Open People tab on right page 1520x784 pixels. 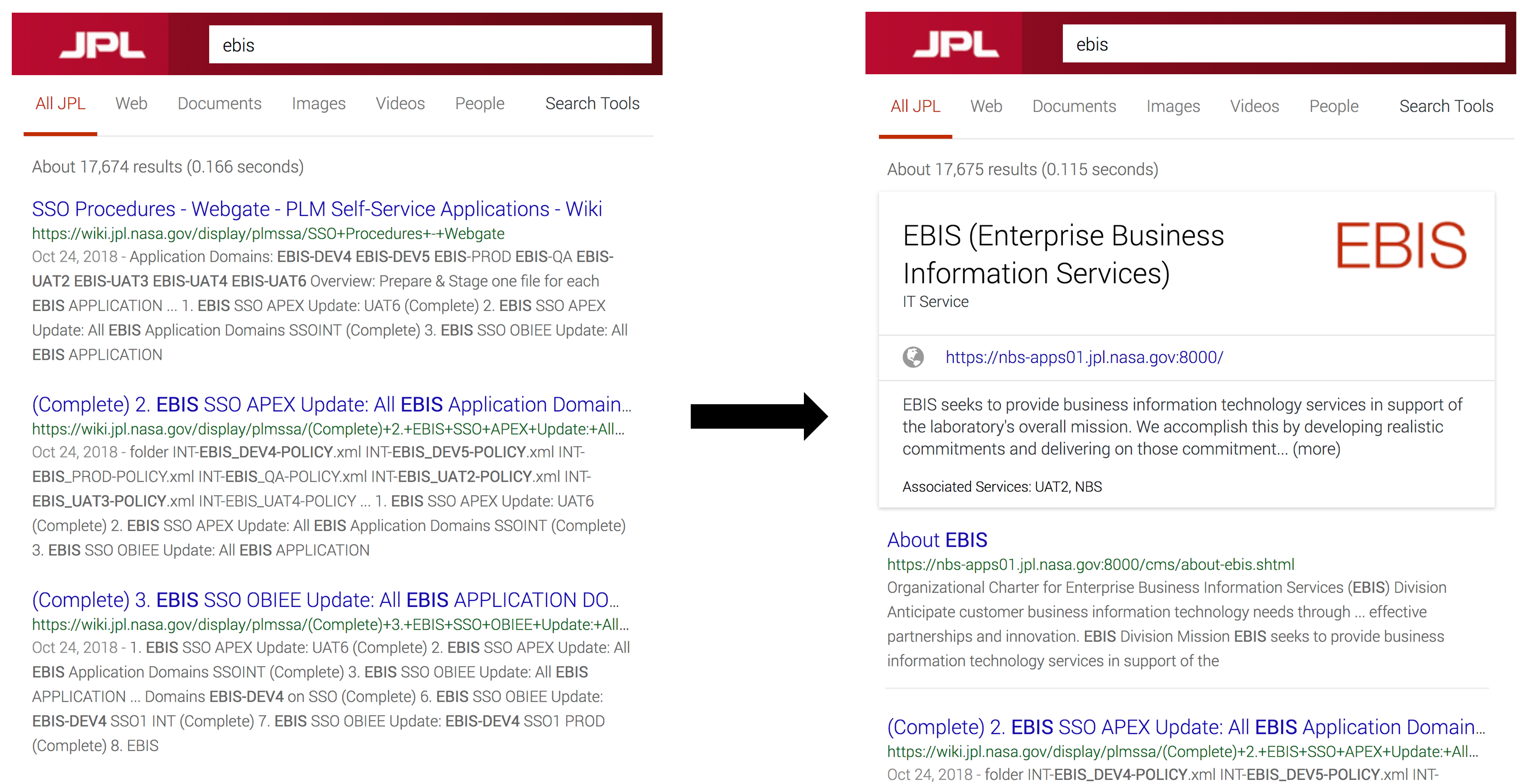[x=1334, y=106]
